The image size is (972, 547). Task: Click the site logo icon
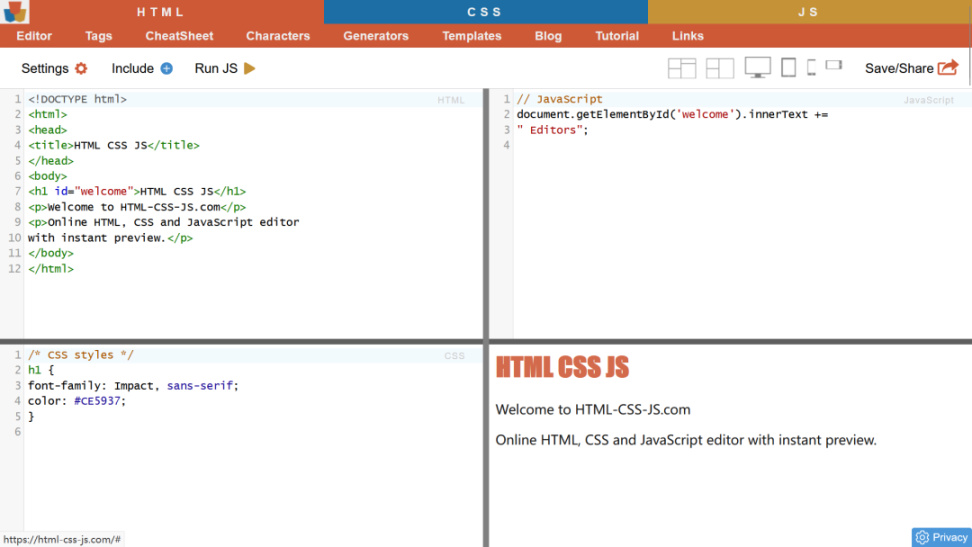[x=14, y=11]
